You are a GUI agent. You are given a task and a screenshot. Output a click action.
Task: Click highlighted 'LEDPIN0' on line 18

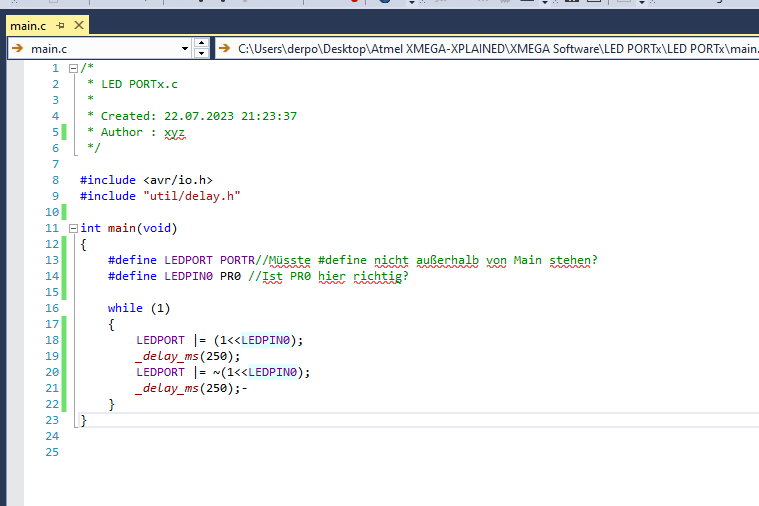(265, 340)
